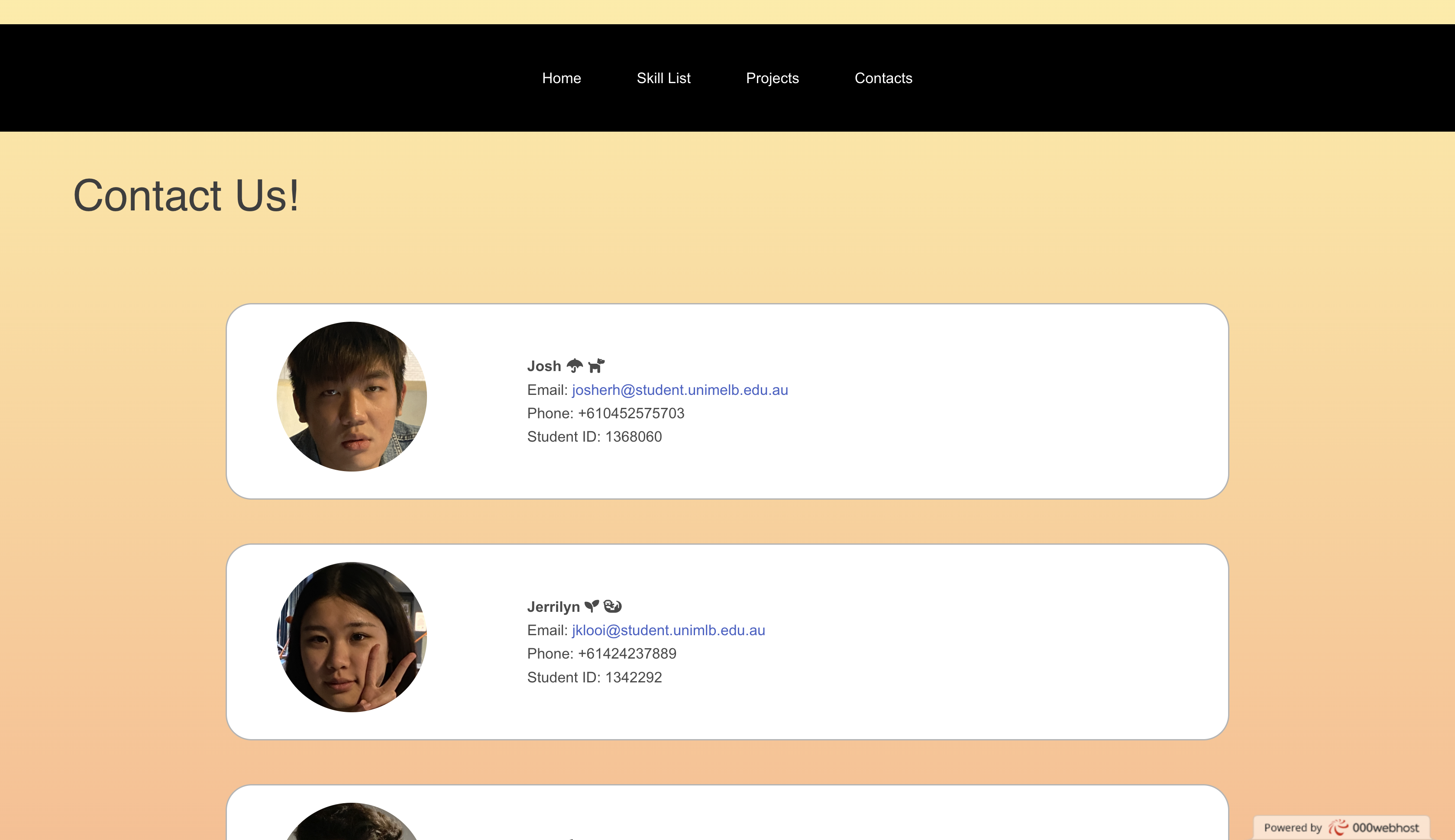
Task: Open the Home navigation item
Action: coord(561,78)
